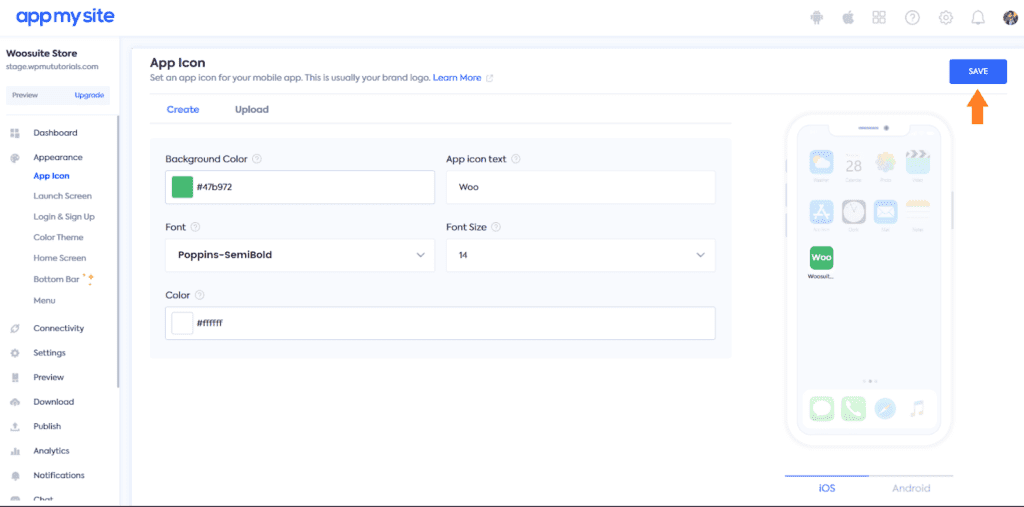Click the Learn More link
Screen dimensions: 1024x507
(456, 78)
